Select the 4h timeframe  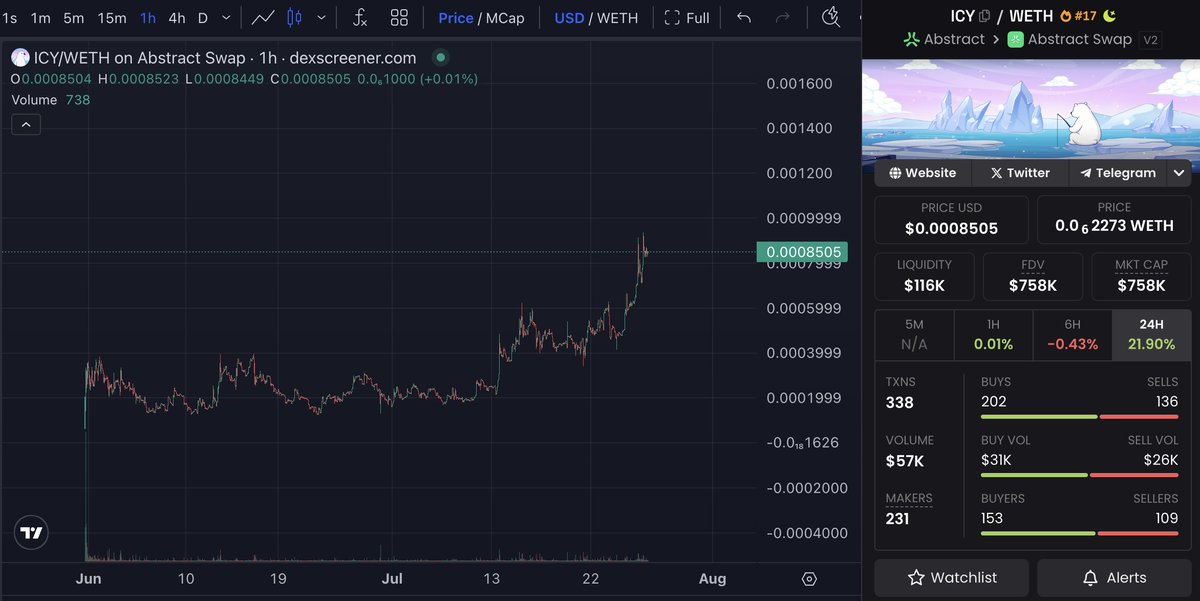(x=176, y=18)
